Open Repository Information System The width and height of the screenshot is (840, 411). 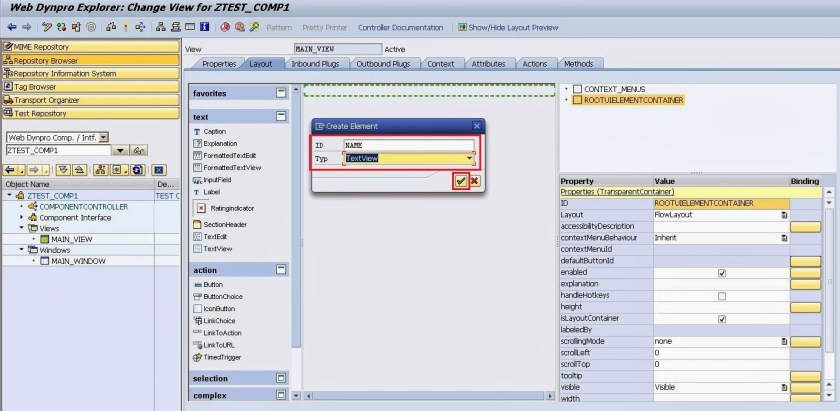tap(91, 73)
